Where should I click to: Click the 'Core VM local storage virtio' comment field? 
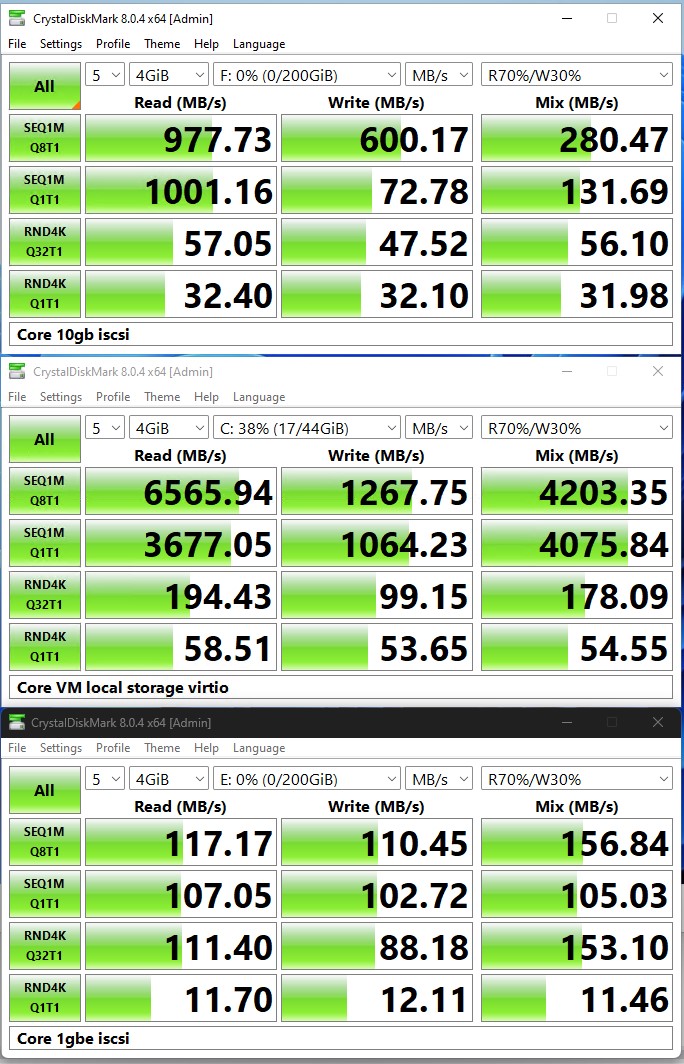[x=341, y=687]
